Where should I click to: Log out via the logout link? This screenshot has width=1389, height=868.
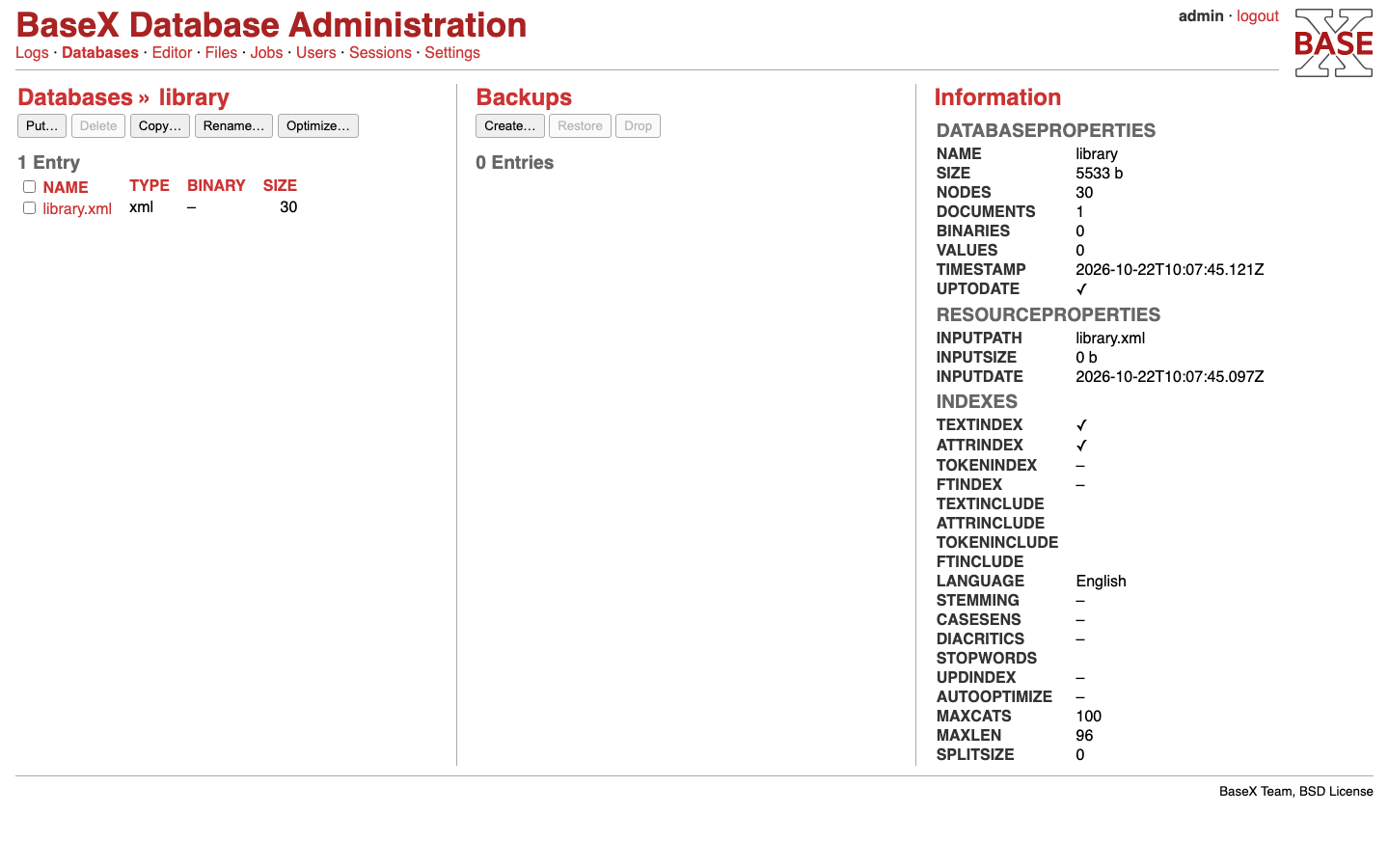pos(1258,16)
